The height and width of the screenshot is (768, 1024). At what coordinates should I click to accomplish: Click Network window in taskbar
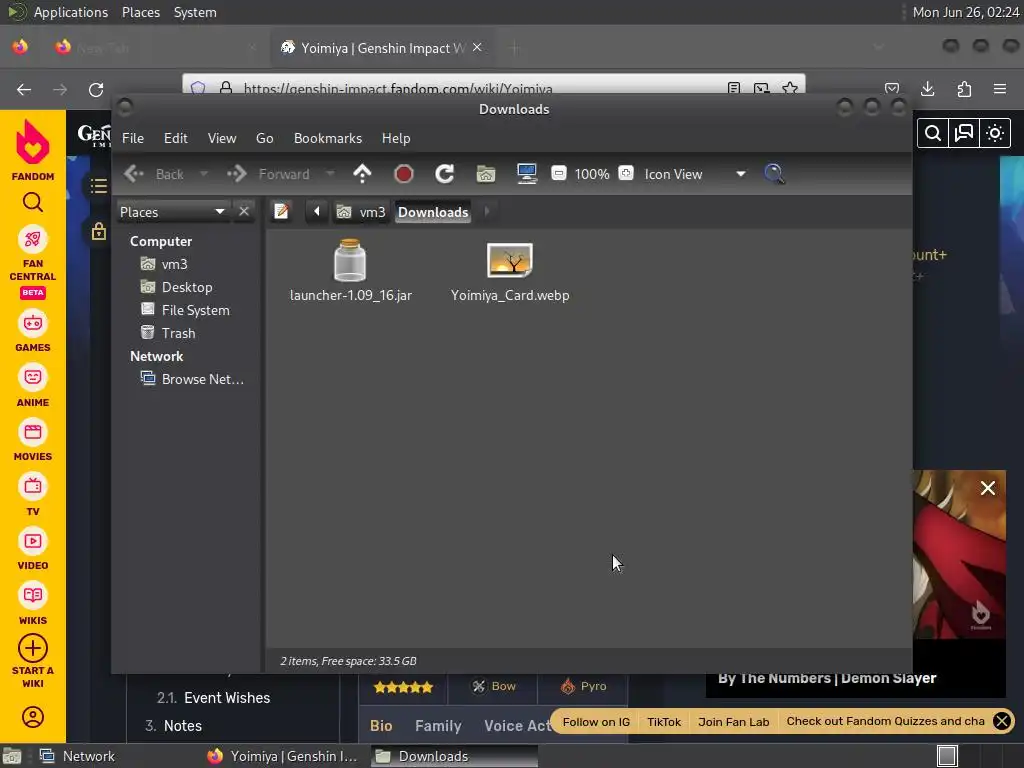point(77,756)
